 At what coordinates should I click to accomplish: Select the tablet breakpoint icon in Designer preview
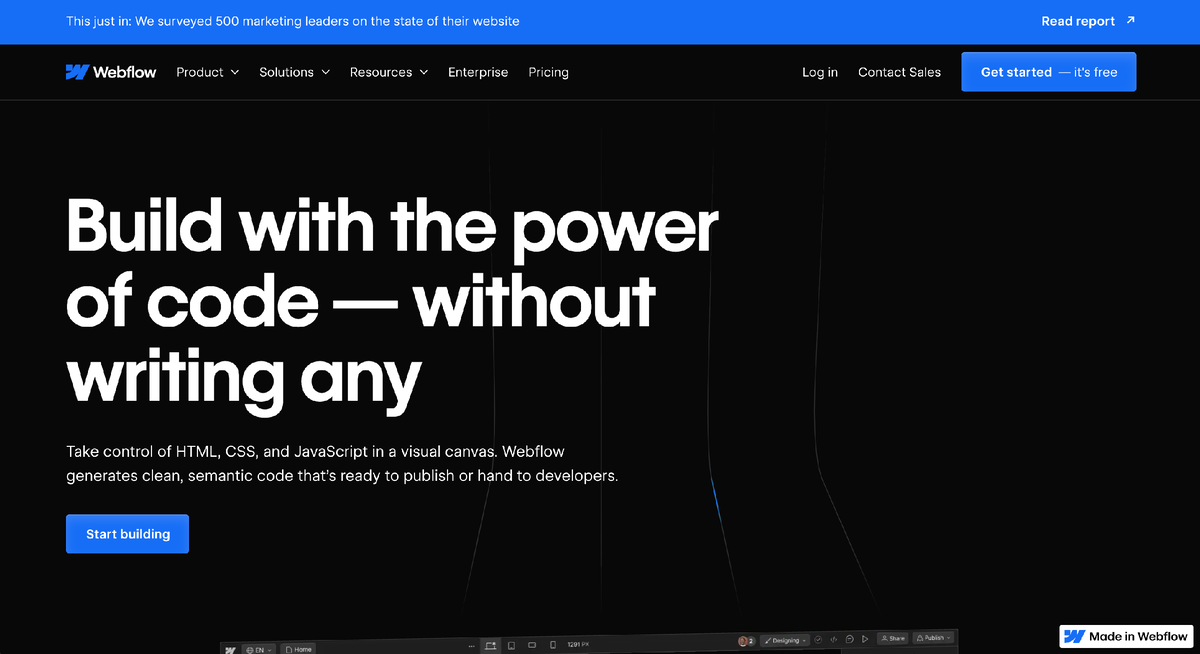(x=511, y=645)
